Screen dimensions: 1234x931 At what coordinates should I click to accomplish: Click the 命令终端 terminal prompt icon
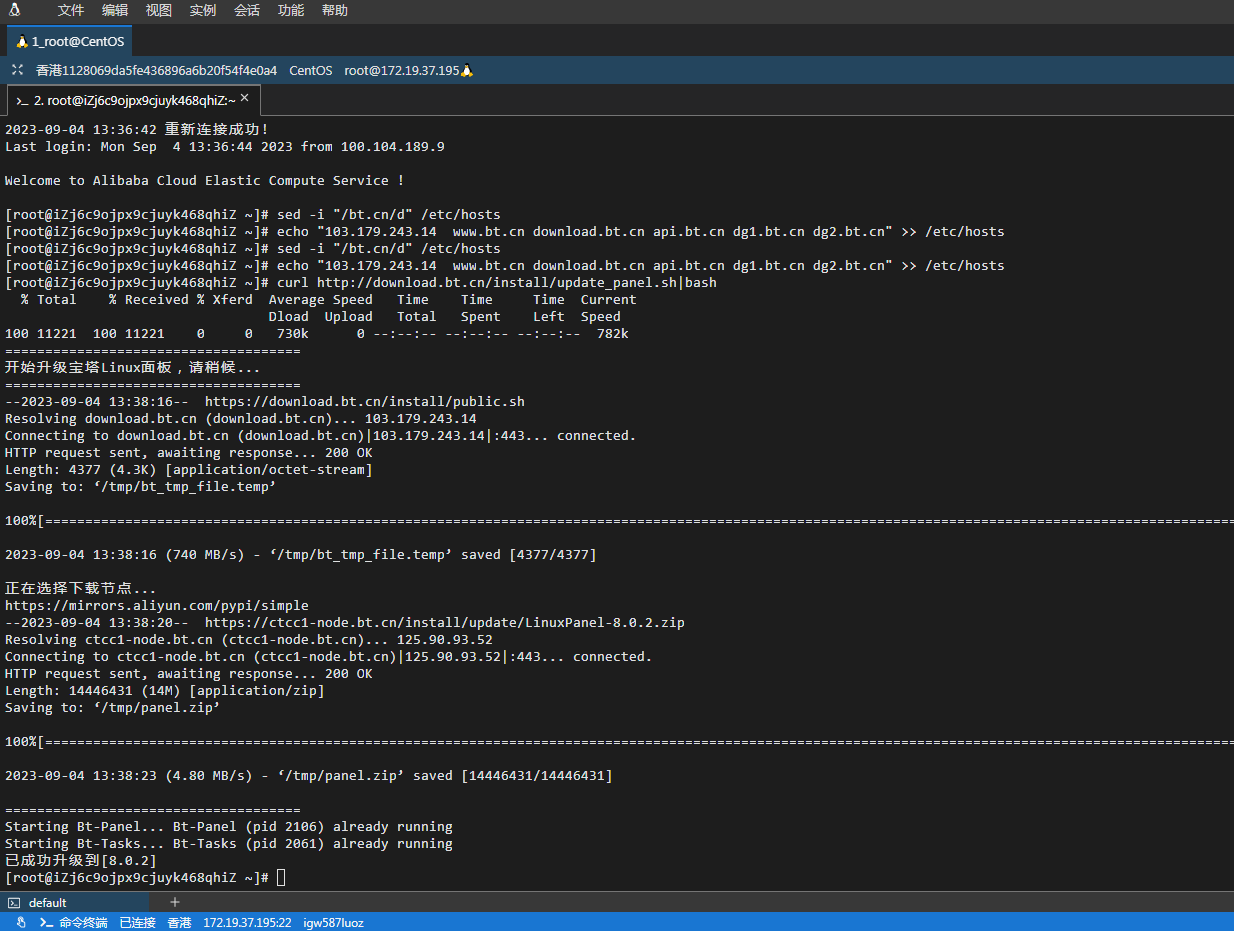(46, 922)
